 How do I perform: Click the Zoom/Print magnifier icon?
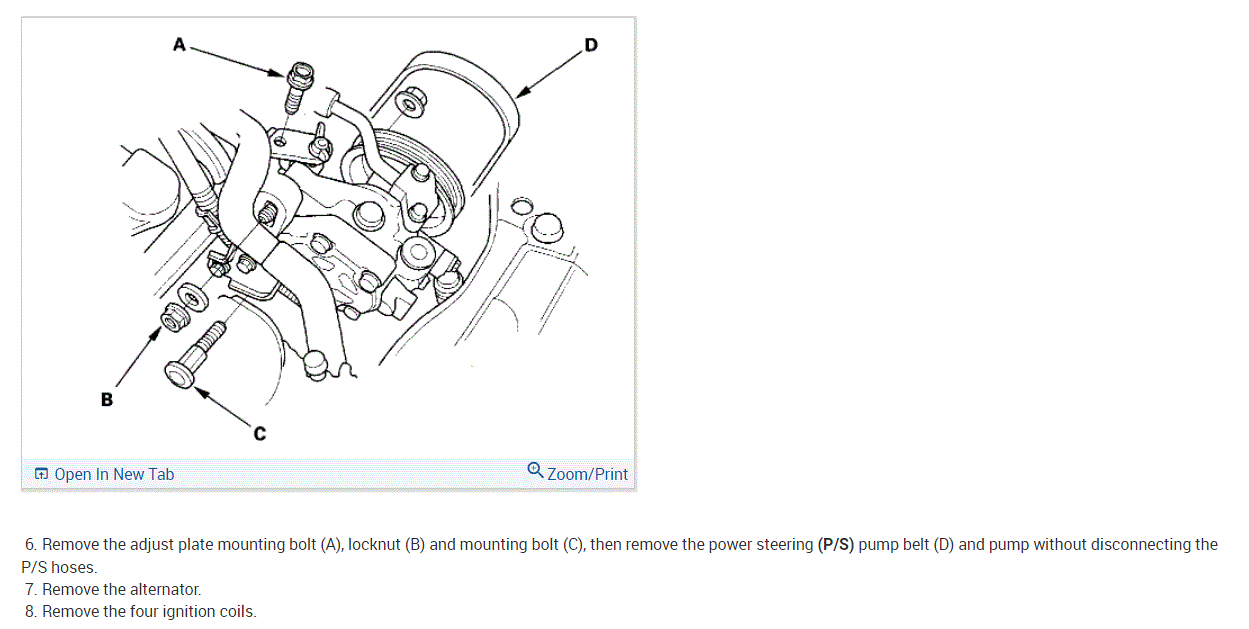pos(535,470)
